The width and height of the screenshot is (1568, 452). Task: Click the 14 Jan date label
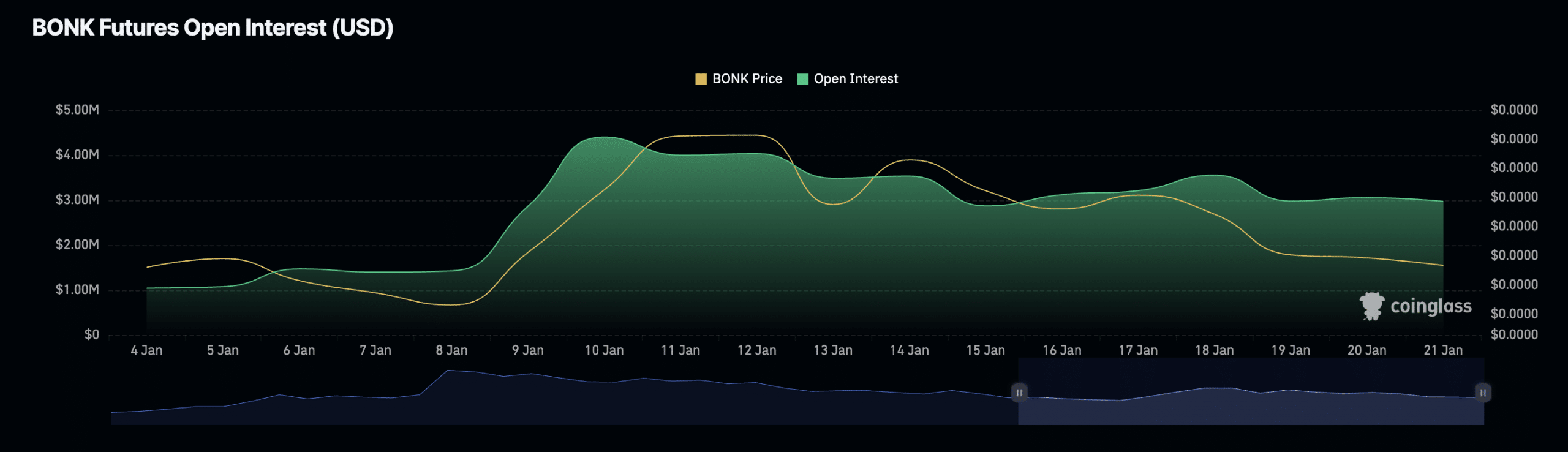(909, 350)
